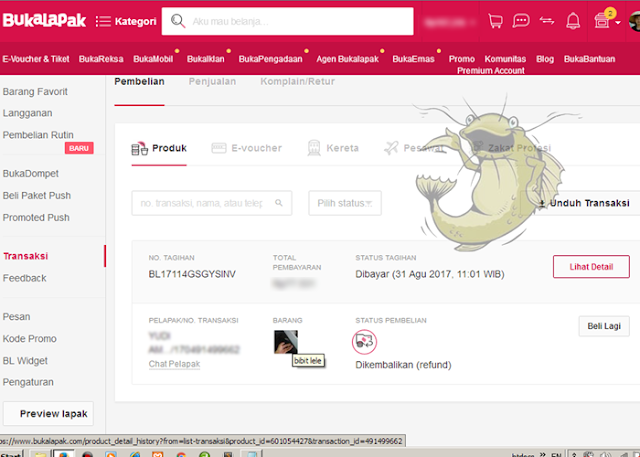This screenshot has width=640, height=457.
Task: Click the E-voucher tab icon
Action: click(x=219, y=148)
